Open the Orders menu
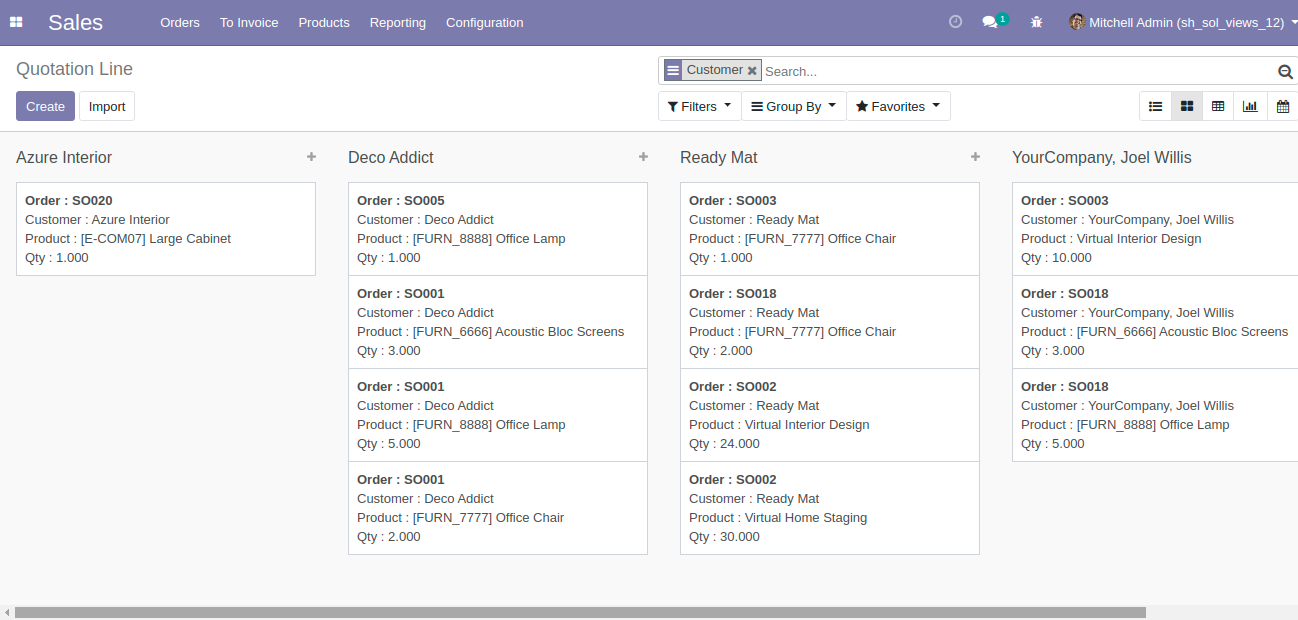The width and height of the screenshot is (1298, 620). (x=180, y=22)
